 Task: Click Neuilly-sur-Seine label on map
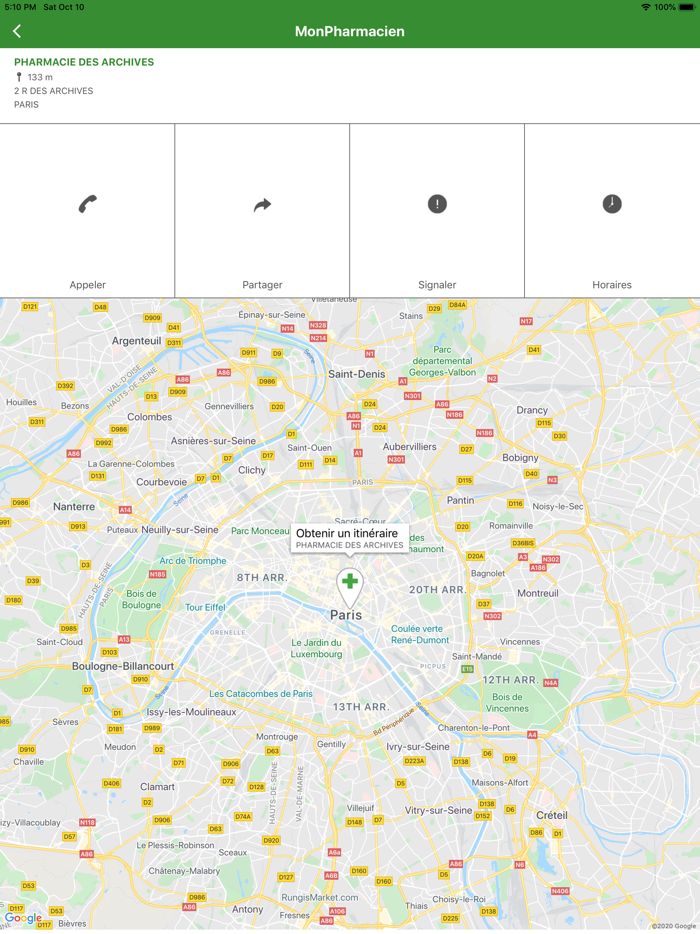(x=180, y=530)
